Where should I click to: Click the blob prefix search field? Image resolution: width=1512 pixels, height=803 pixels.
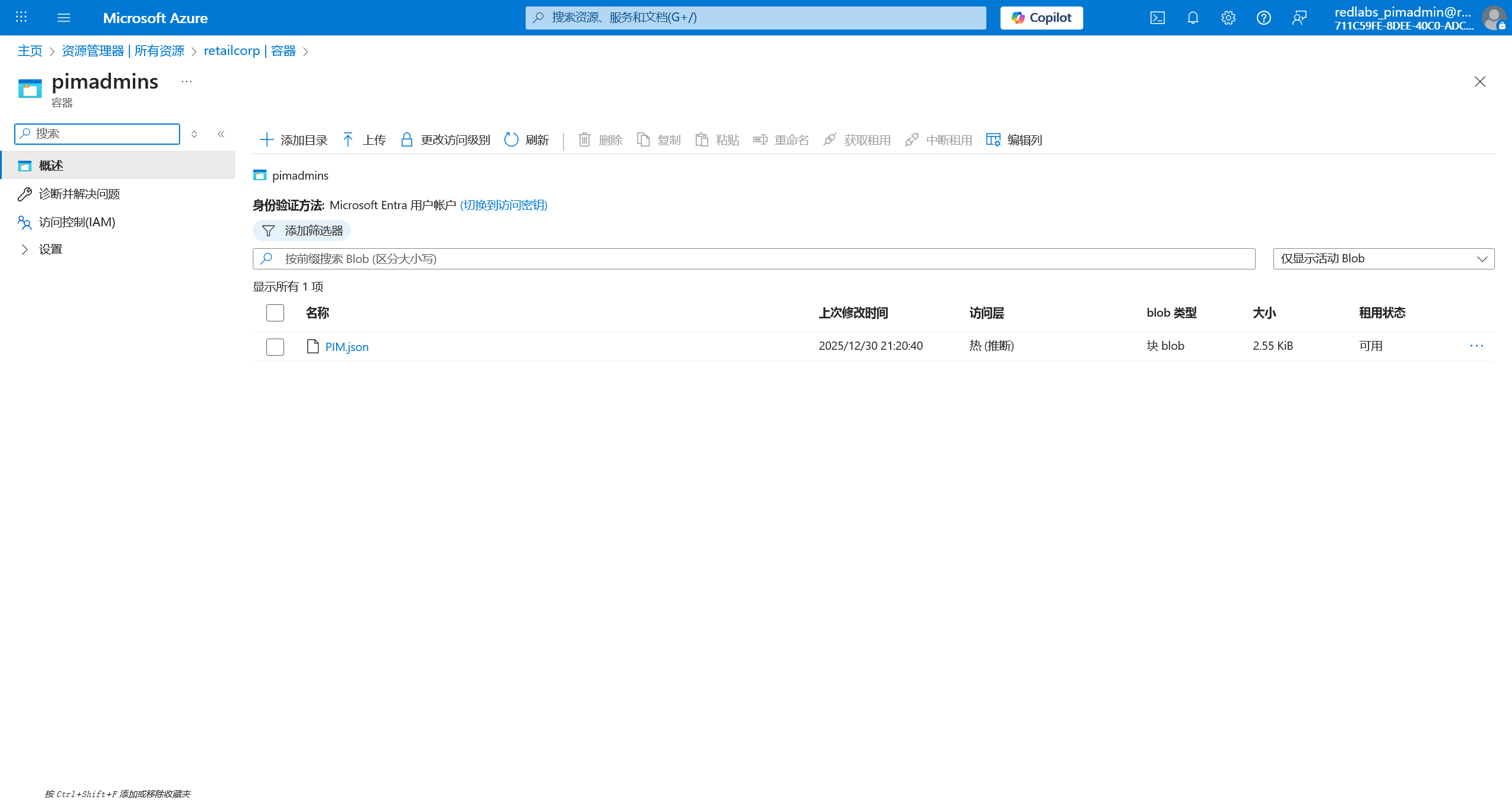coord(762,259)
